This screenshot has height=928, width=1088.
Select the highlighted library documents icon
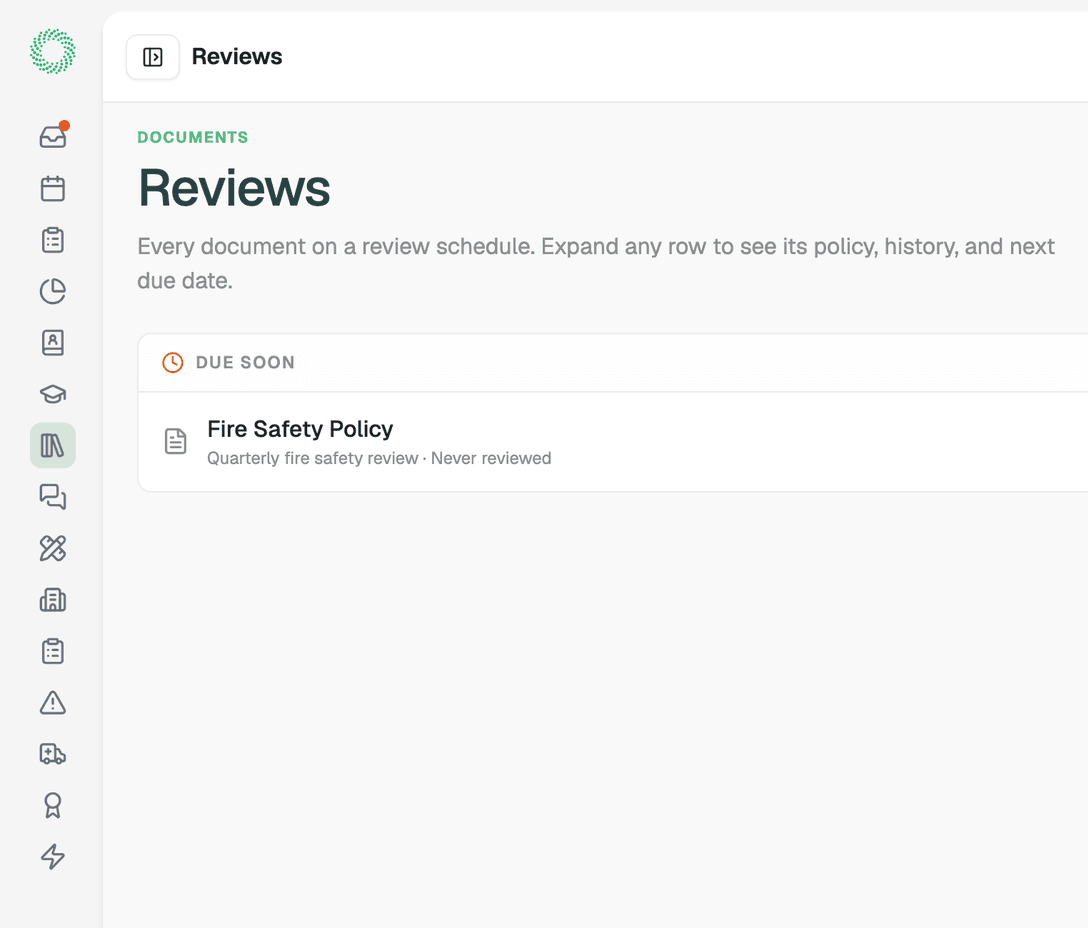[53, 445]
